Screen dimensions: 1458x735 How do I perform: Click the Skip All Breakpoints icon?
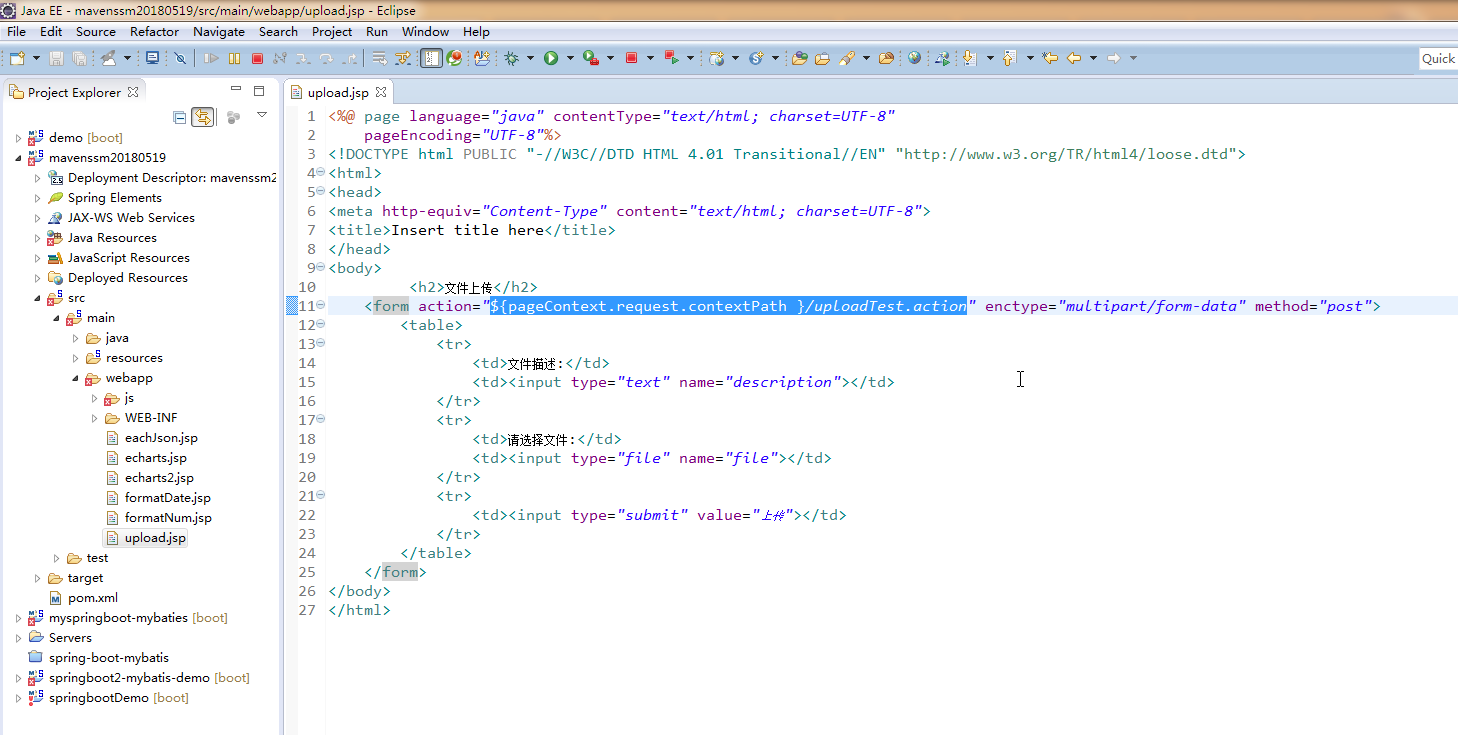coord(180,58)
